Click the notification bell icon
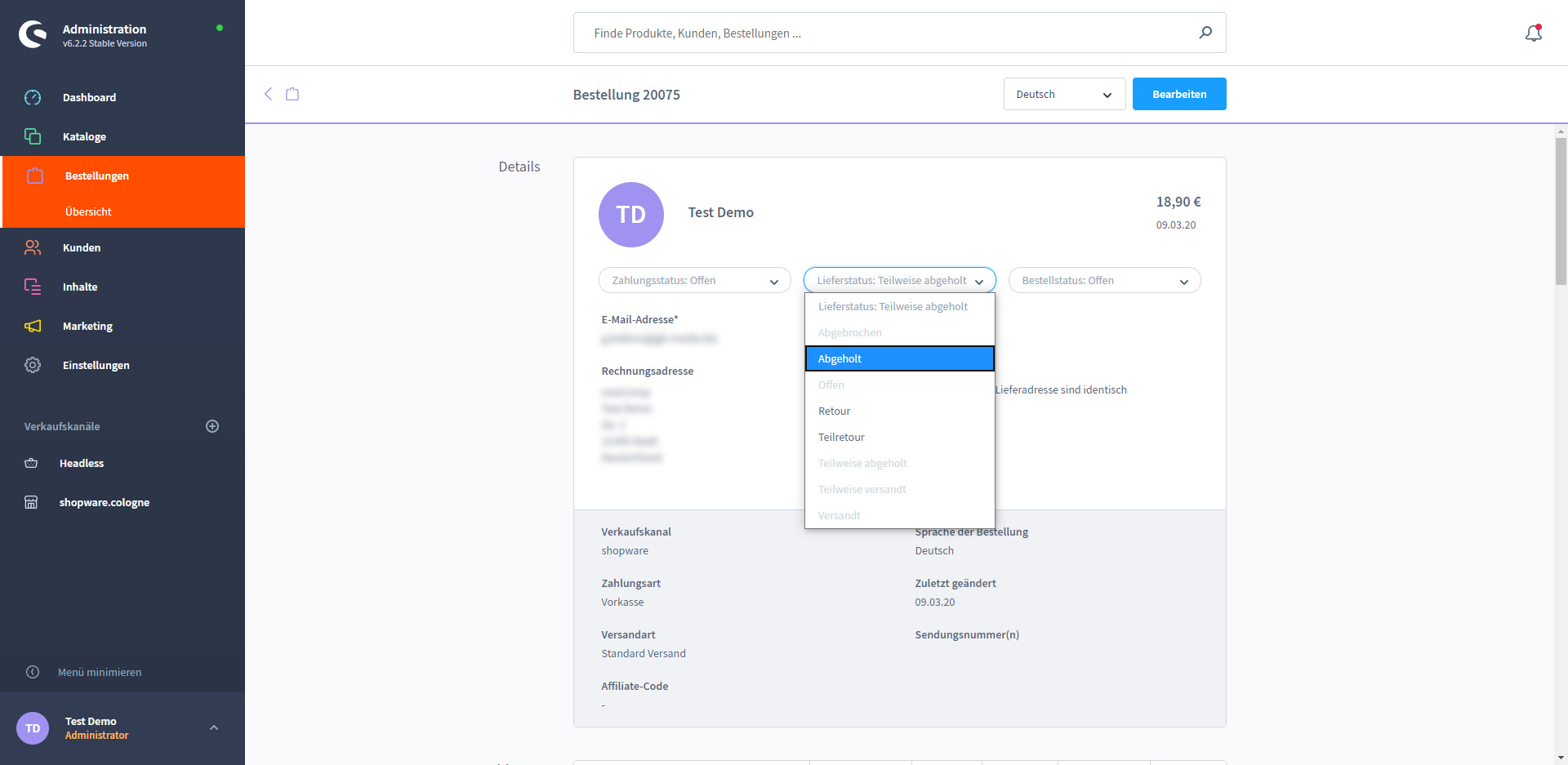 click(1533, 33)
